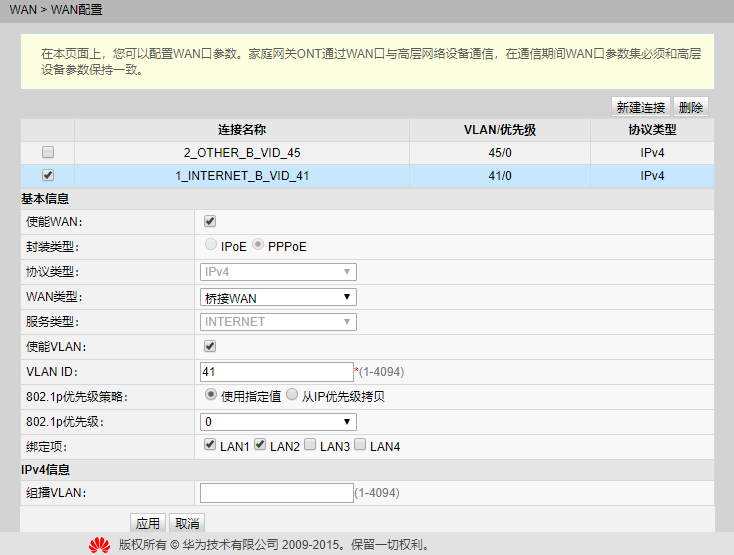Expand the 802.1p优先级 dropdown
Image resolution: width=734 pixels, height=555 pixels.
click(x=278, y=422)
